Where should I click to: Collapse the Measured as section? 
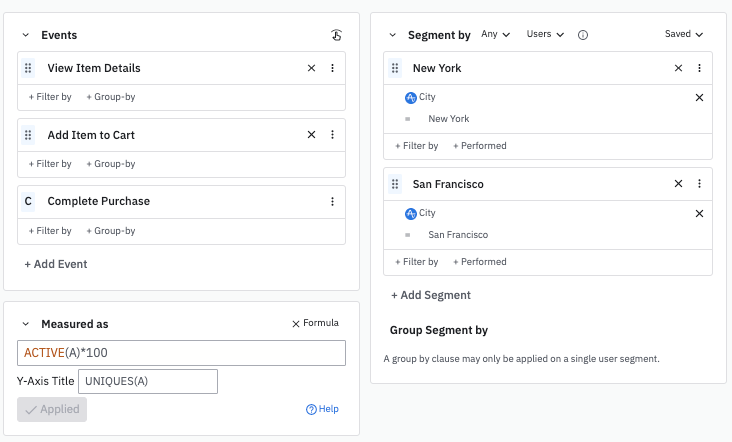(x=26, y=324)
